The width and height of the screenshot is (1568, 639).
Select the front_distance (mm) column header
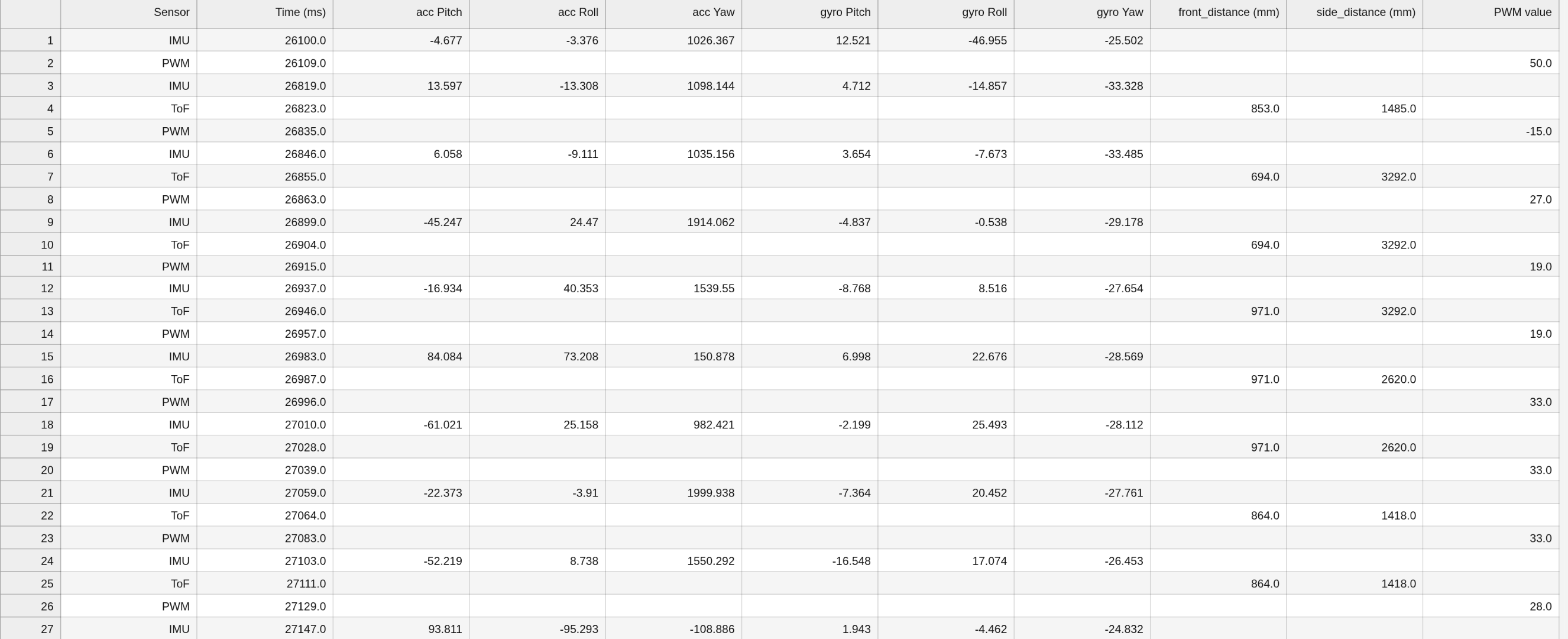[1218, 13]
